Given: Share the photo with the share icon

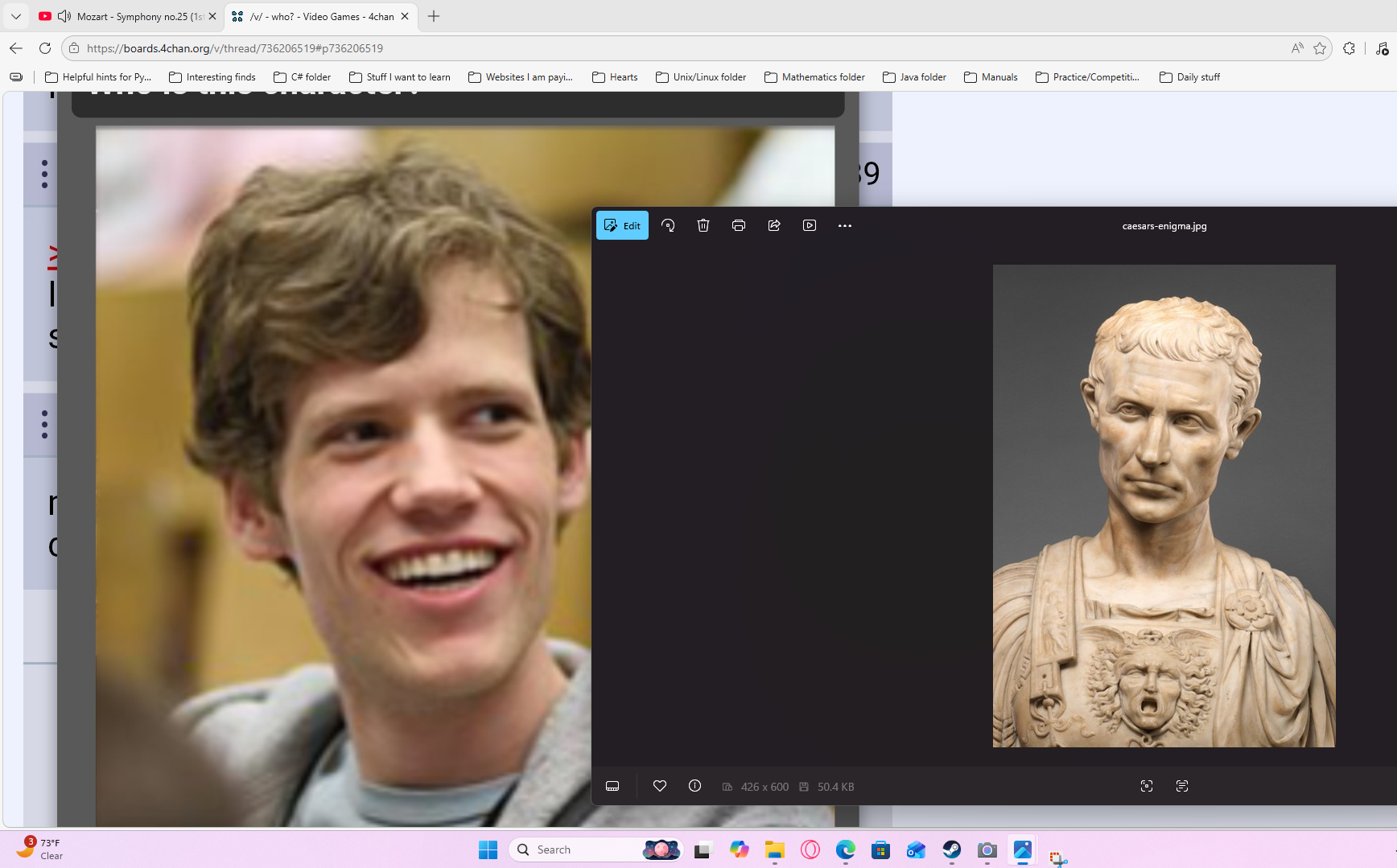Looking at the screenshot, I should pos(774,226).
